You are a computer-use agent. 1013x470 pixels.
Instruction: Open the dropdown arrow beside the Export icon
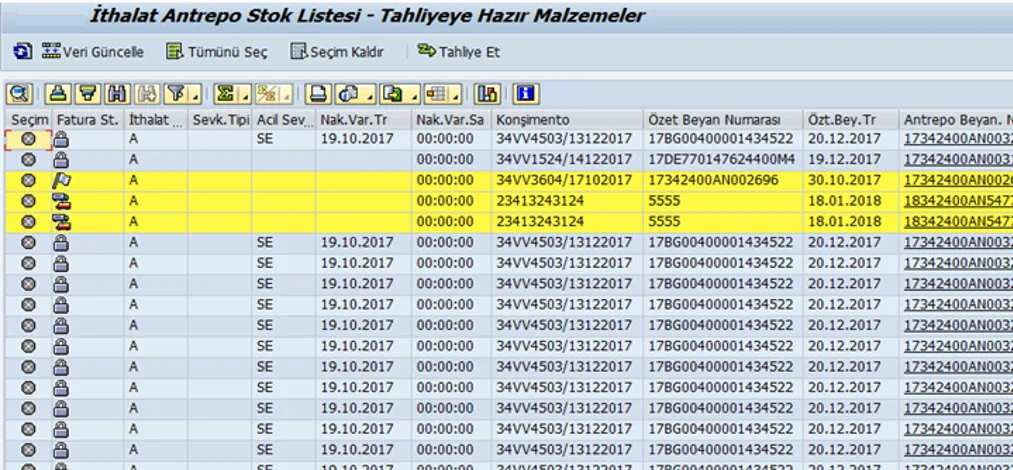click(412, 96)
